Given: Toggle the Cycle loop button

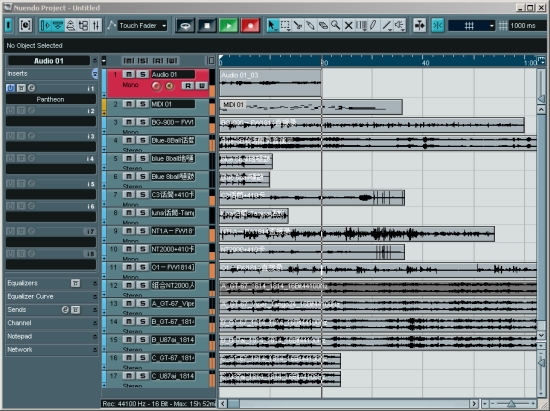Looking at the screenshot, I should (185, 26).
